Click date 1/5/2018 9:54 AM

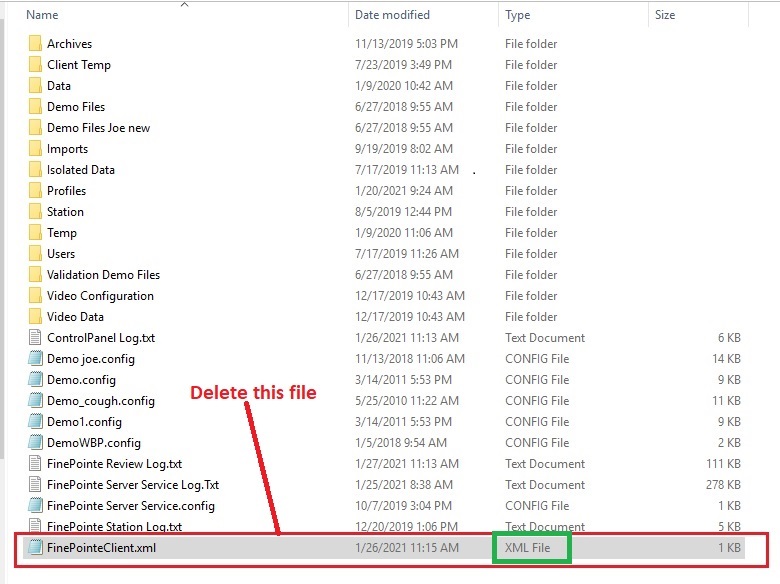(401, 443)
